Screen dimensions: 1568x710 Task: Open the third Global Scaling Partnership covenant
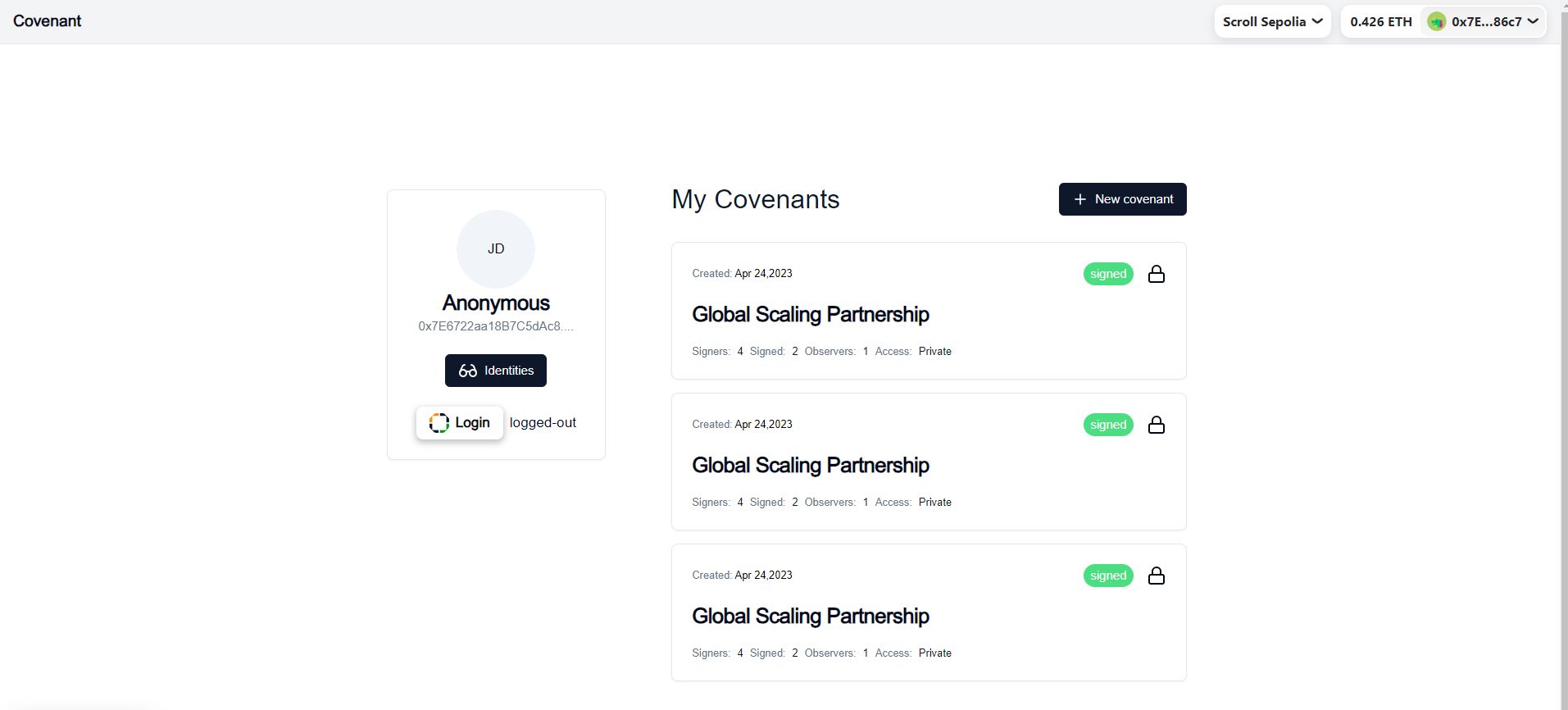[x=811, y=616]
